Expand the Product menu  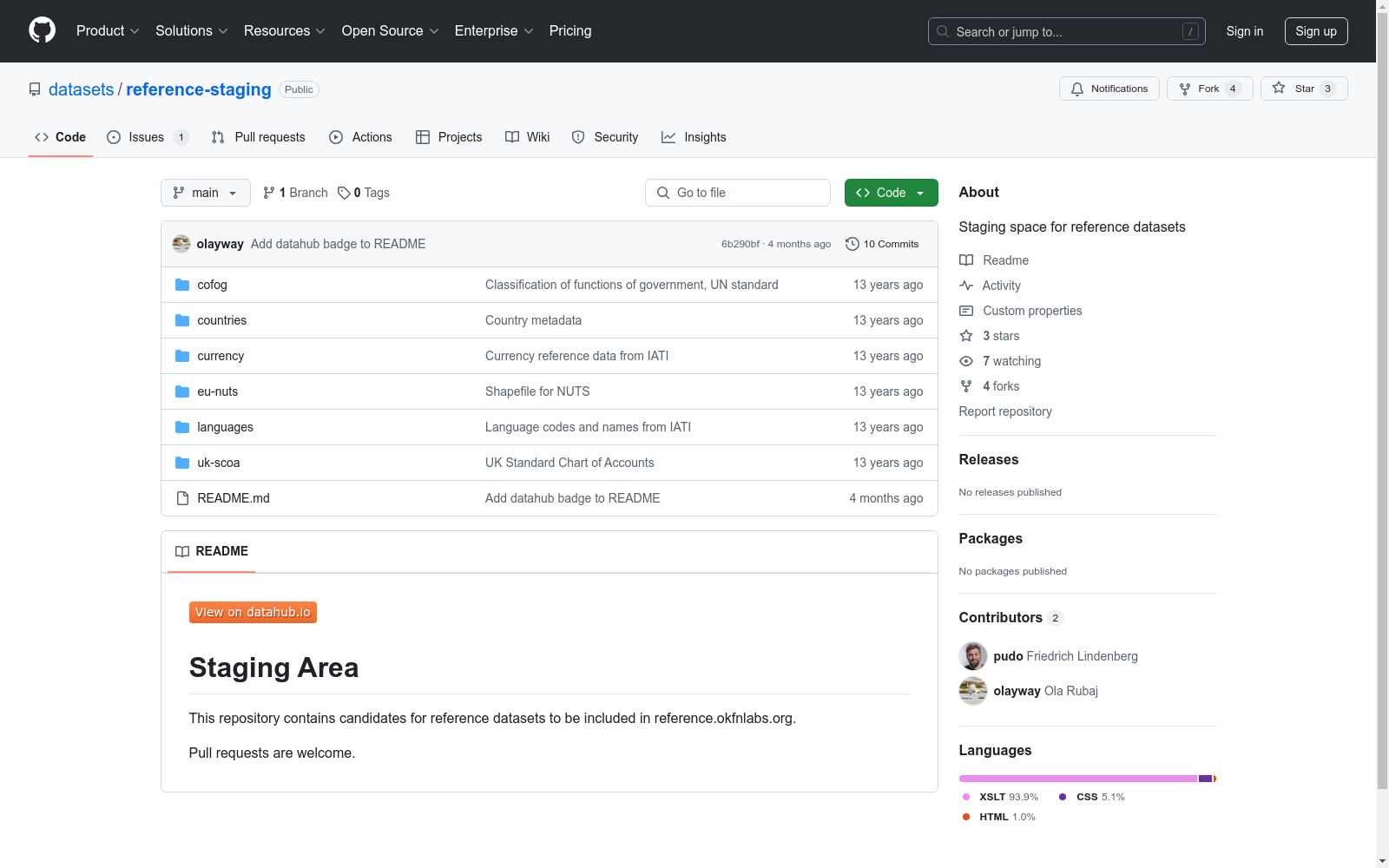coord(108,31)
